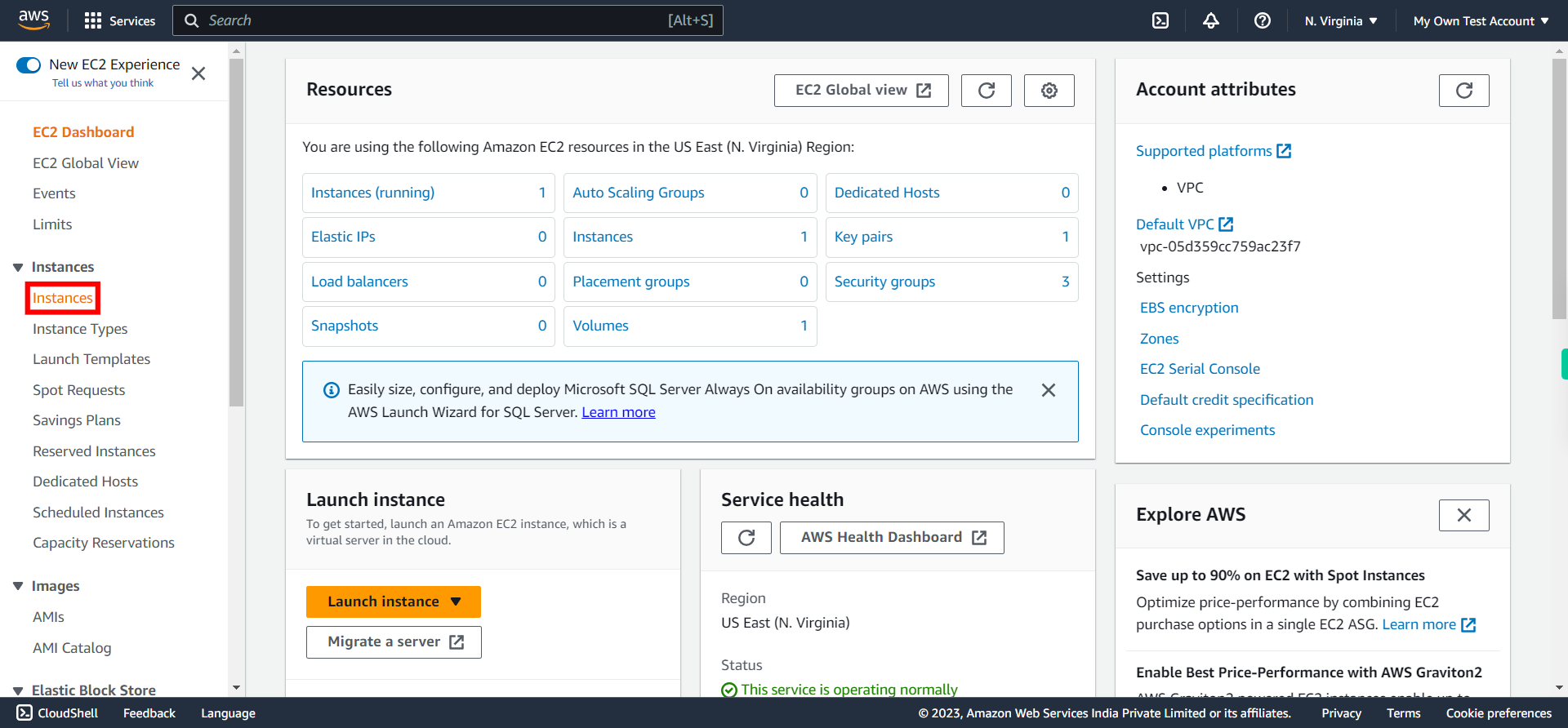The width and height of the screenshot is (1568, 728).
Task: Open the help question mark menu
Action: point(1263,20)
